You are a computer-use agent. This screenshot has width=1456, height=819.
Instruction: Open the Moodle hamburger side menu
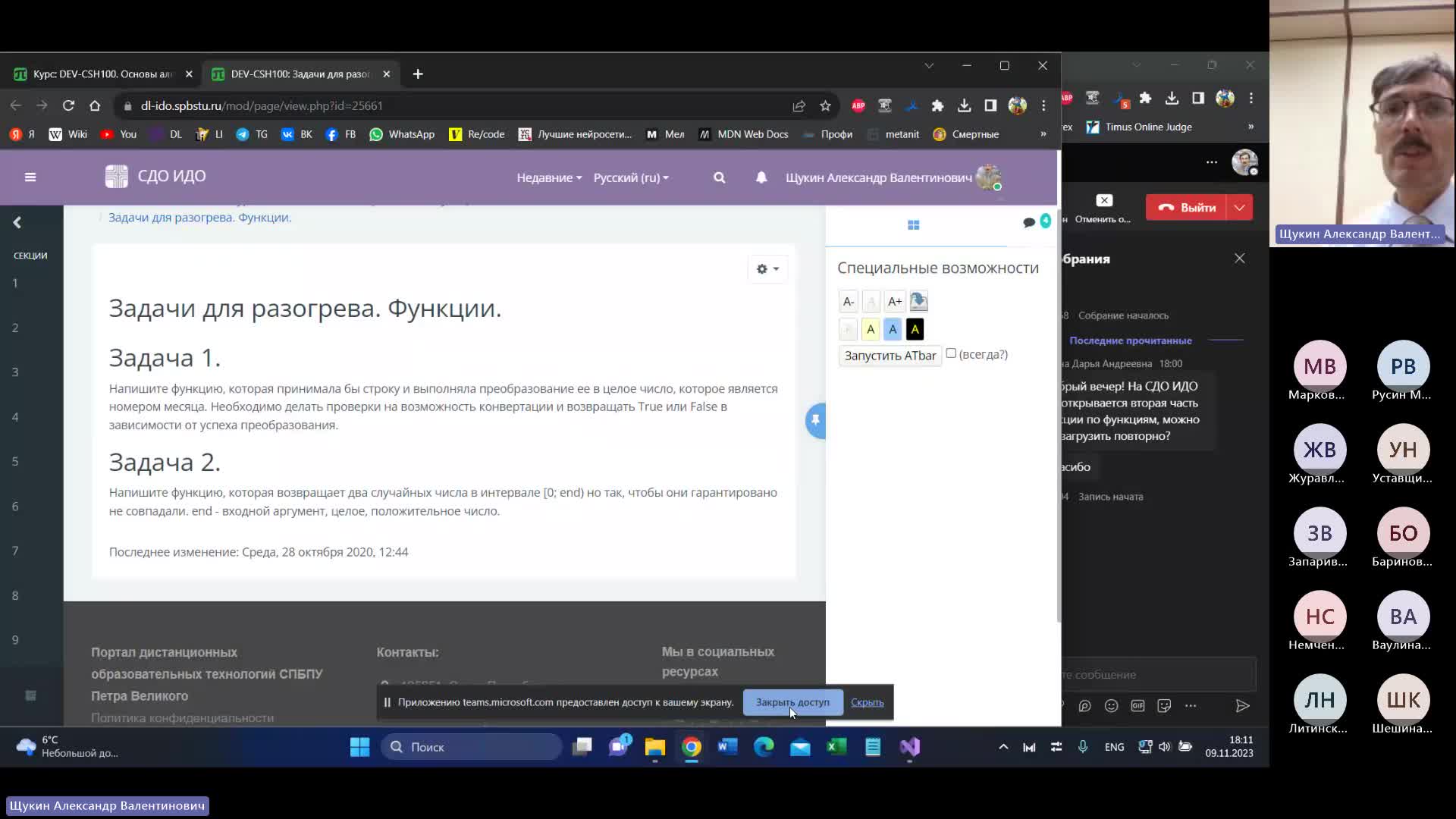(x=30, y=177)
